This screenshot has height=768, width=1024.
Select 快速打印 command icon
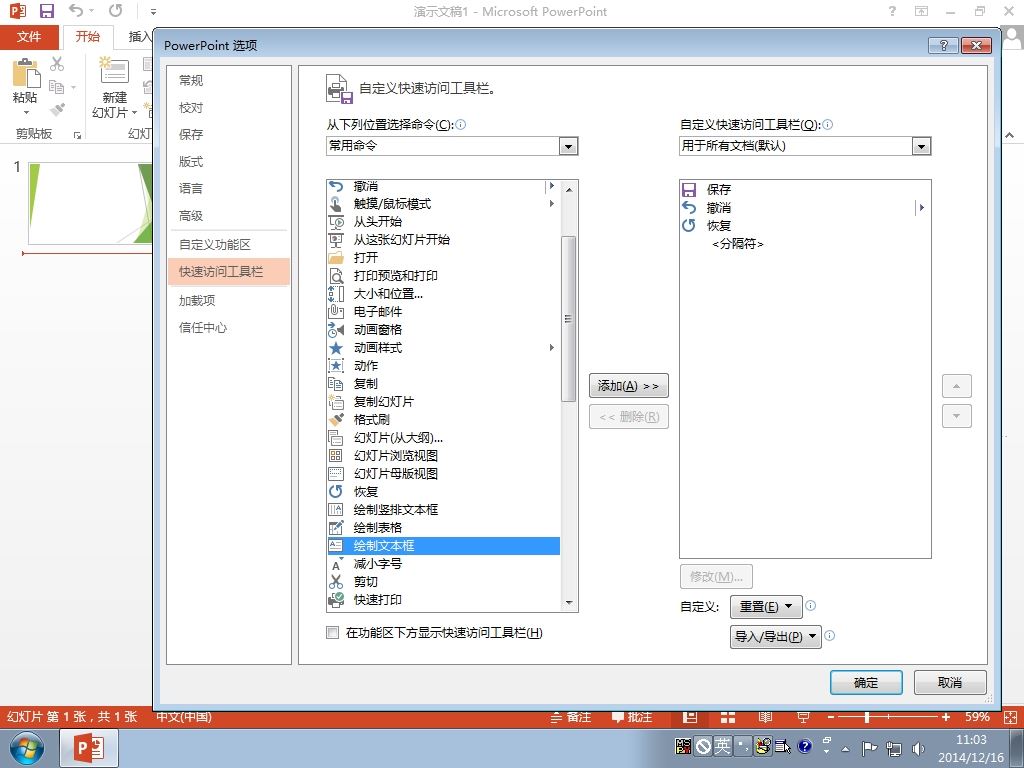pos(336,600)
